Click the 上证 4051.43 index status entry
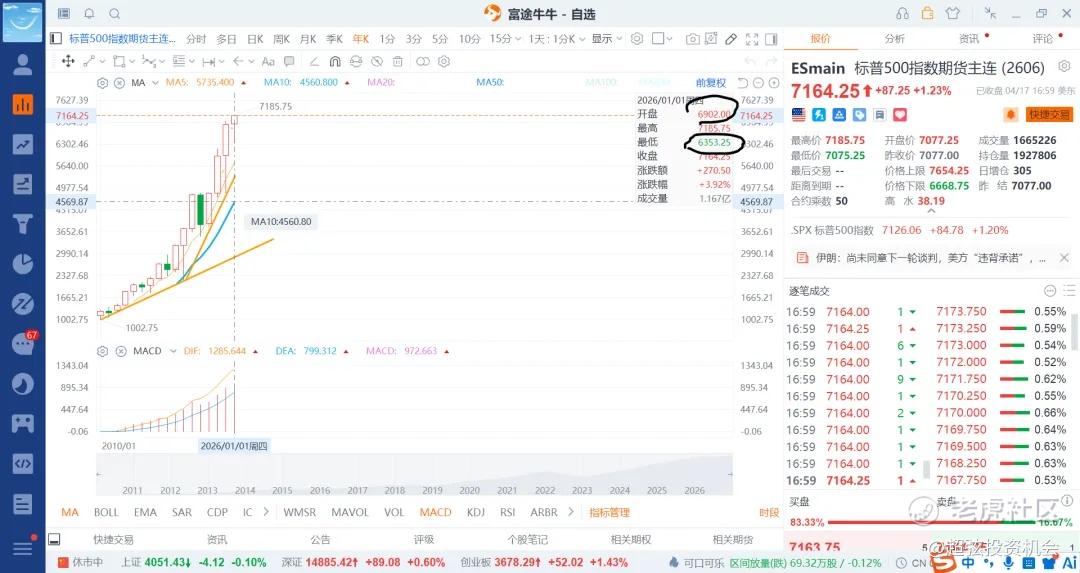Viewport: 1080px width, 573px height. pyautogui.click(x=194, y=562)
